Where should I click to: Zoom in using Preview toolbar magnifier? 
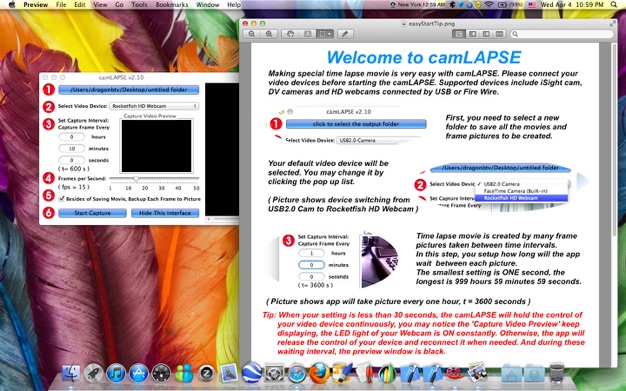click(269, 34)
